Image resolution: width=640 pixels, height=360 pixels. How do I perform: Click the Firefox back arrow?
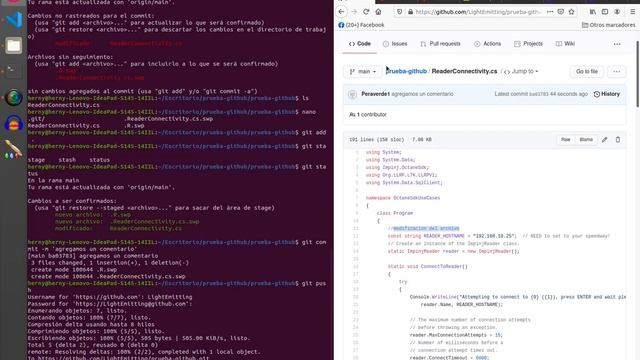(x=342, y=12)
